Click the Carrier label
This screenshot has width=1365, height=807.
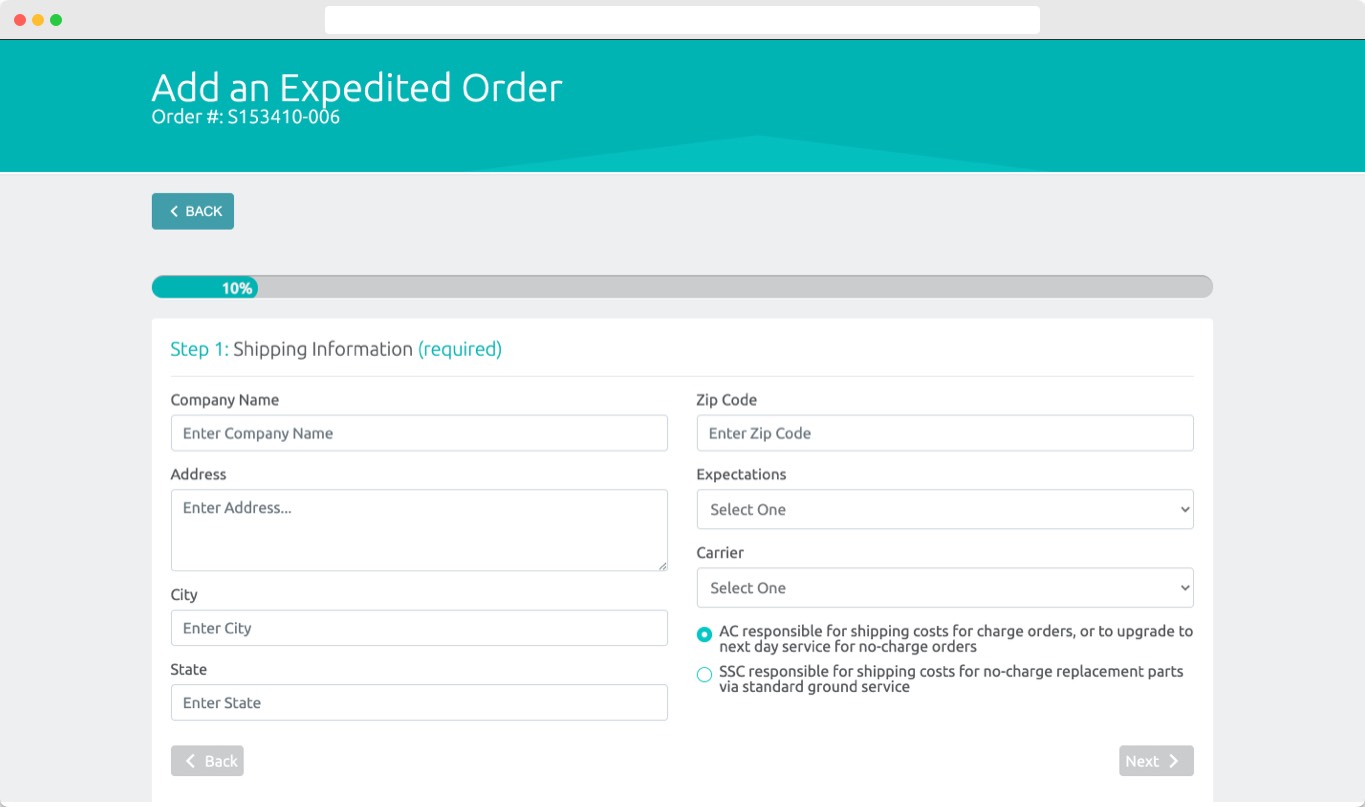click(x=720, y=552)
